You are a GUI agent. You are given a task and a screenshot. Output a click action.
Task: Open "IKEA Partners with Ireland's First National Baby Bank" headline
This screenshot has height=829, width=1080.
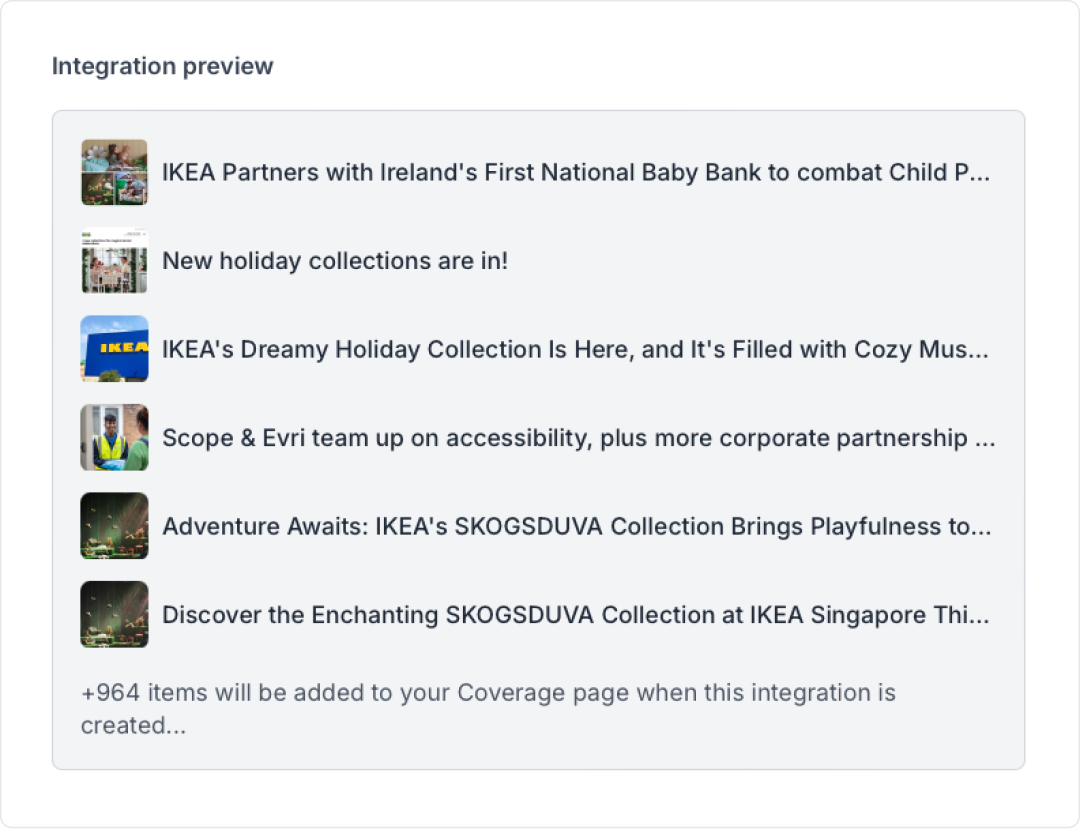point(576,172)
